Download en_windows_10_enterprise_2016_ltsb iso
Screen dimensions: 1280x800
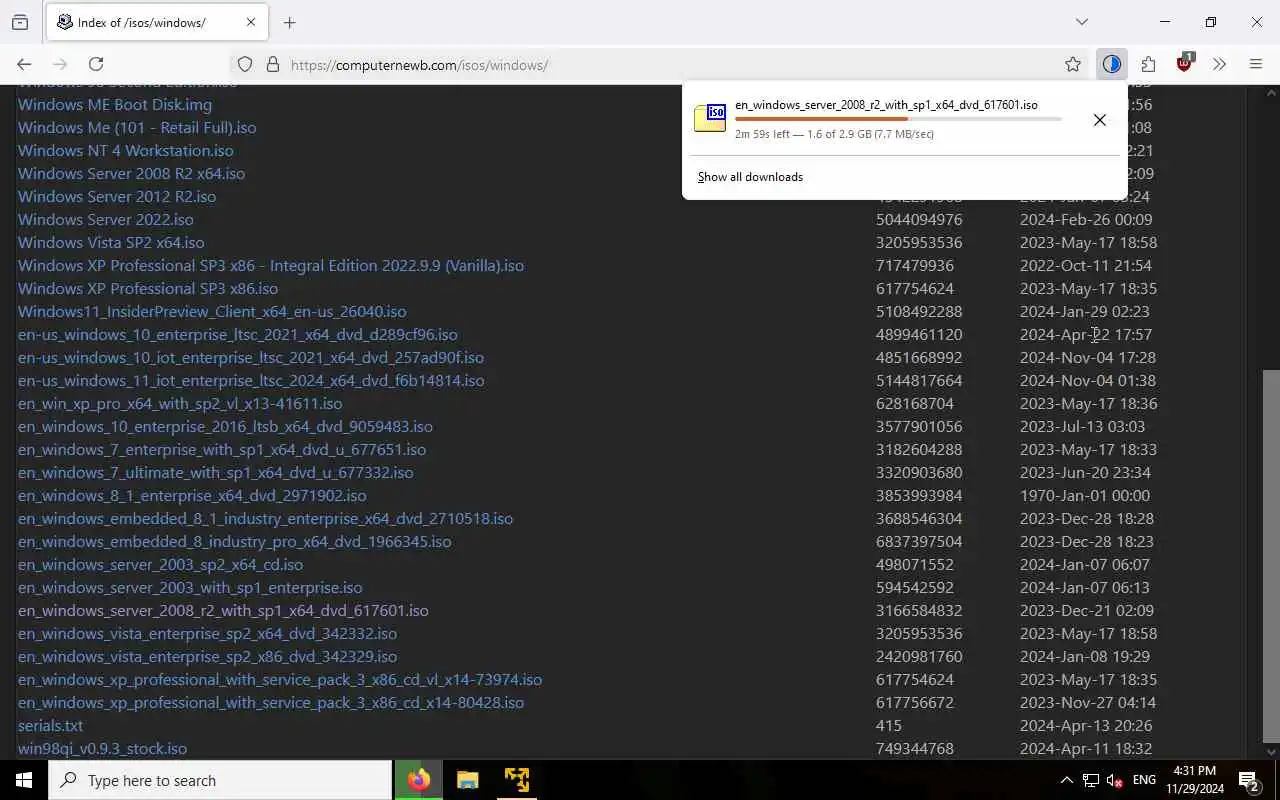[x=225, y=426]
